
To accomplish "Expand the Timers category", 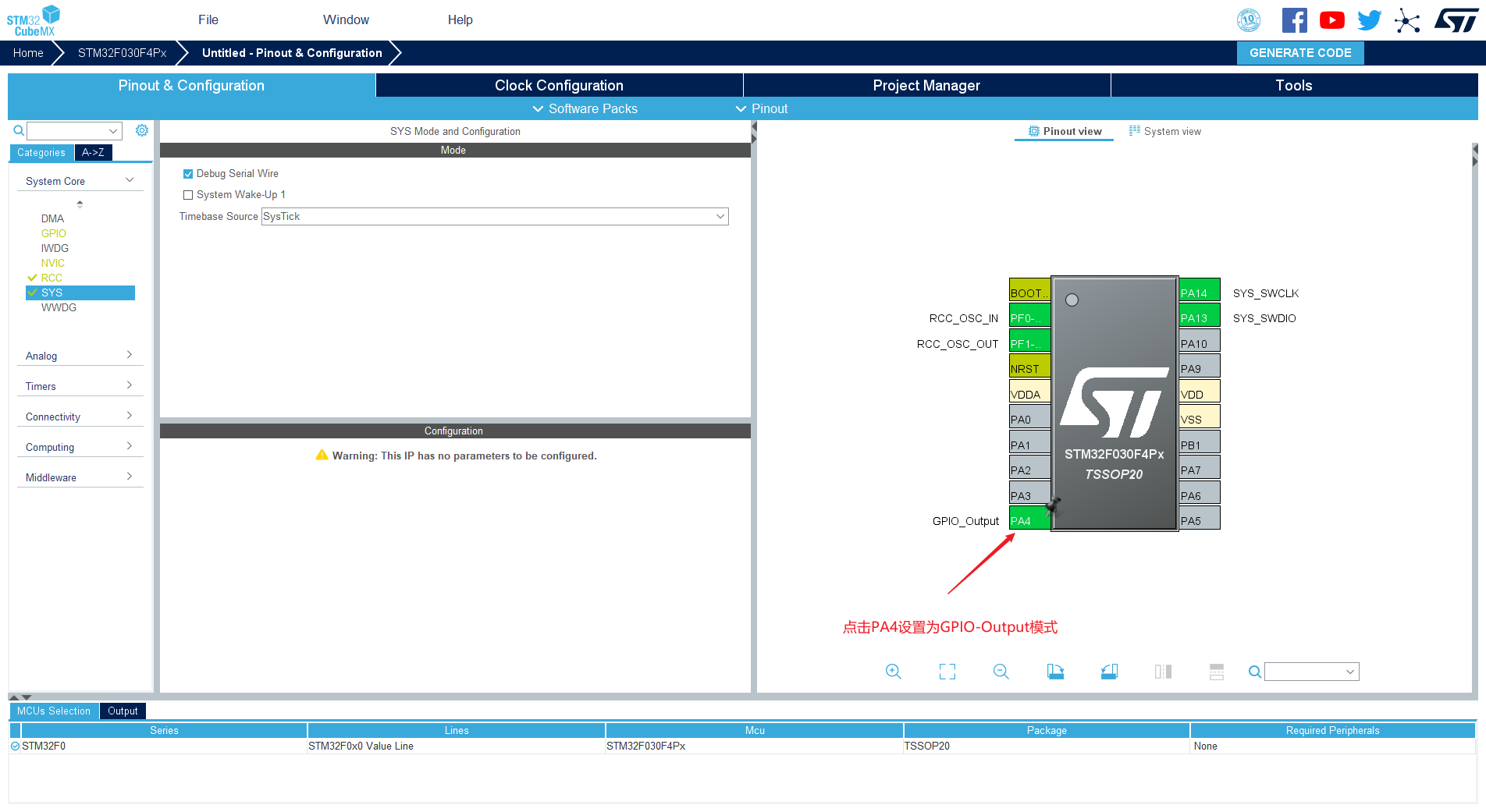I will (80, 386).
